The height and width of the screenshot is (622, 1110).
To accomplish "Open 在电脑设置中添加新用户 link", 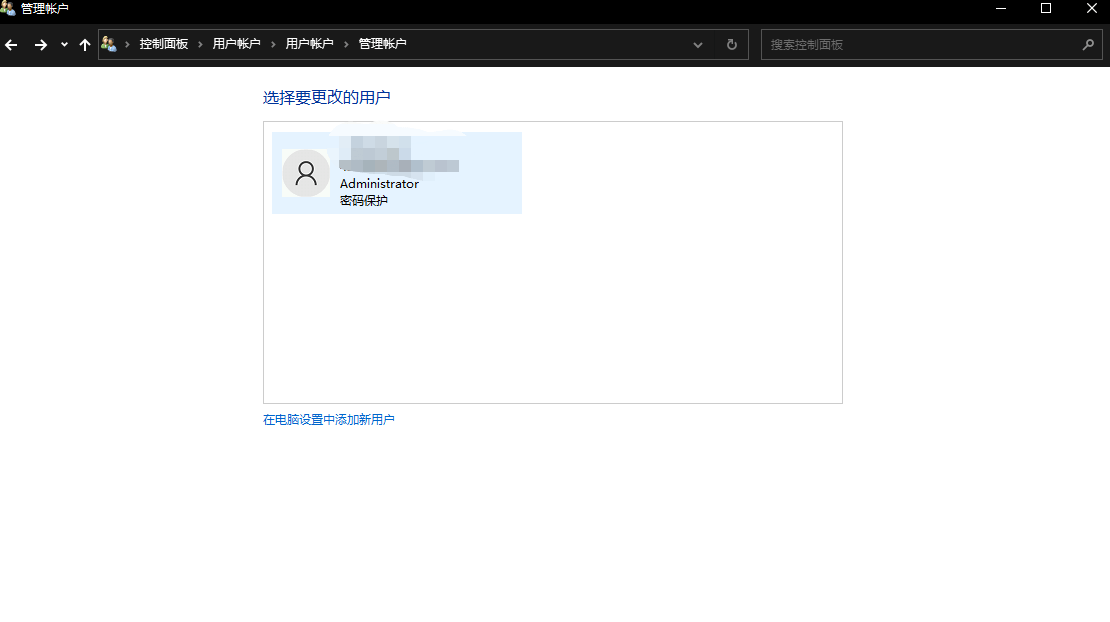I will (x=328, y=420).
